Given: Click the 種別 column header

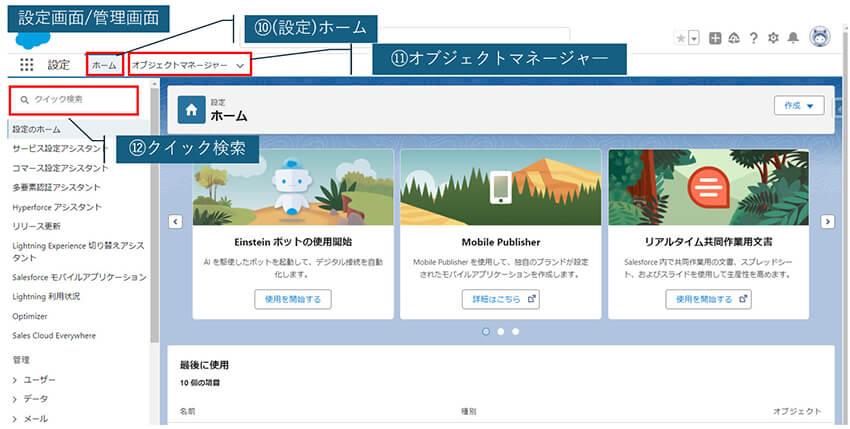Looking at the screenshot, I should pos(468,412).
